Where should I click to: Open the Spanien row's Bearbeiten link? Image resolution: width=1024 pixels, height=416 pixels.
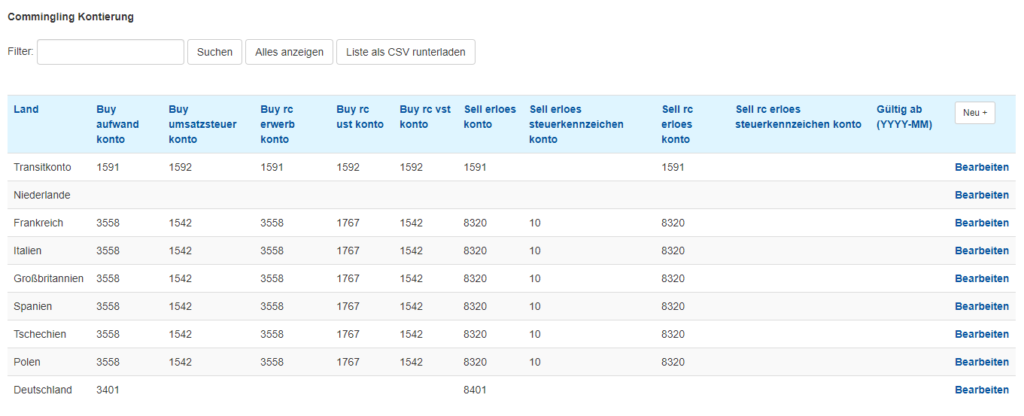982,306
